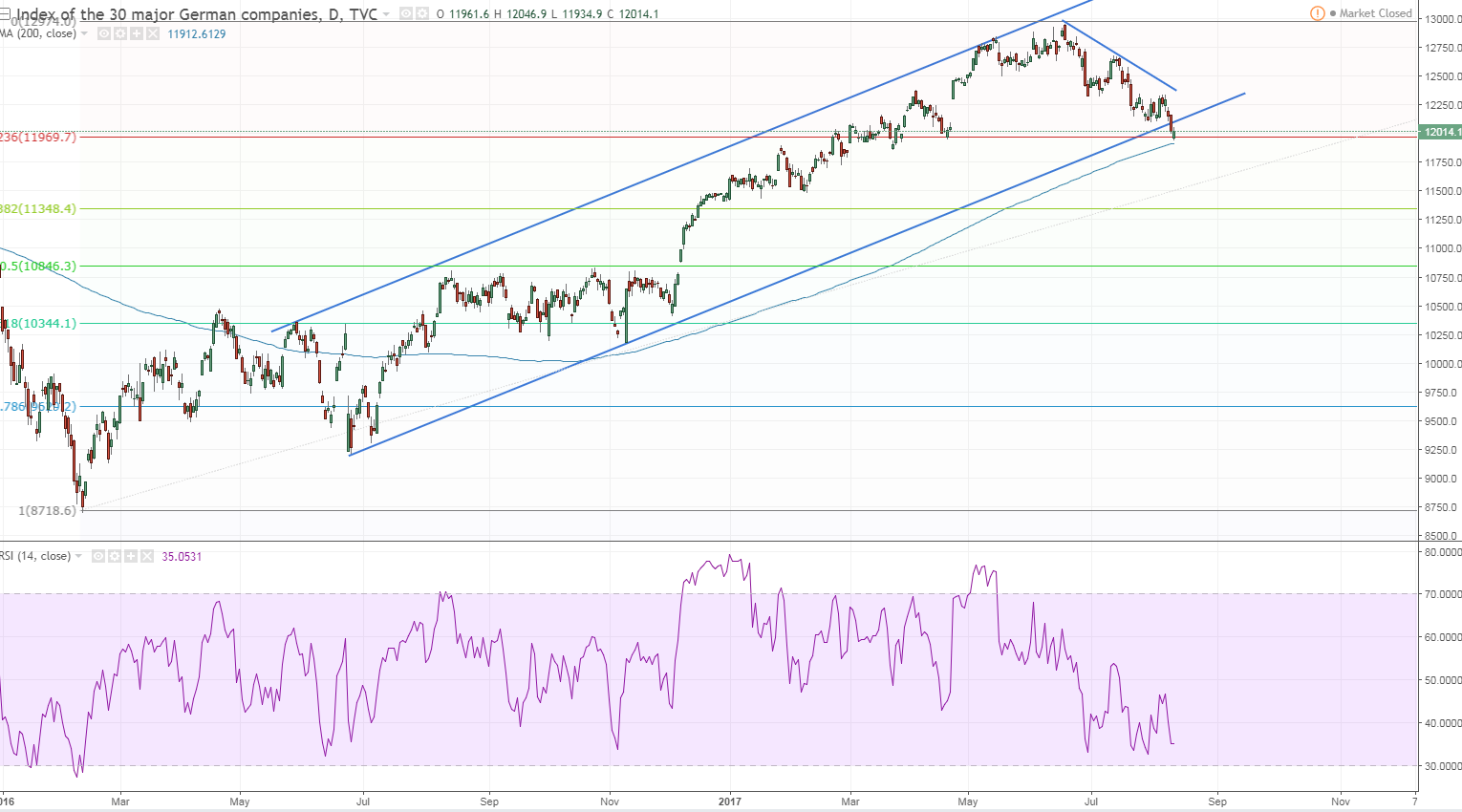Select Fibonacci level label 0.786

[38, 407]
